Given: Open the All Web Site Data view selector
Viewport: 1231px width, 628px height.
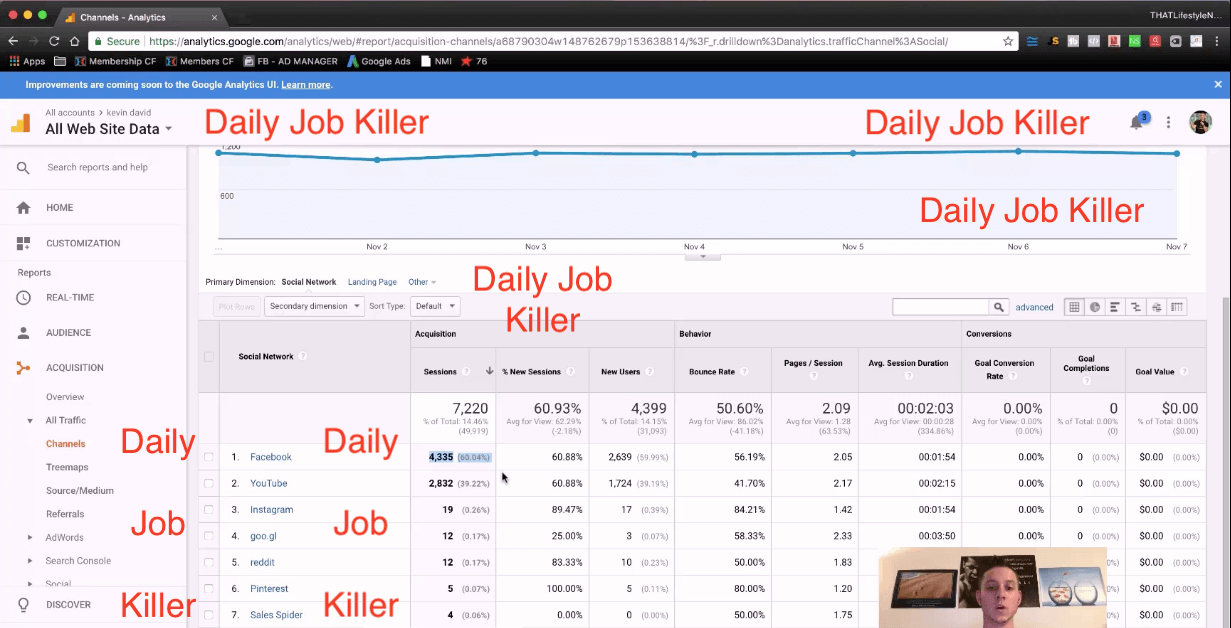Looking at the screenshot, I should (x=109, y=128).
